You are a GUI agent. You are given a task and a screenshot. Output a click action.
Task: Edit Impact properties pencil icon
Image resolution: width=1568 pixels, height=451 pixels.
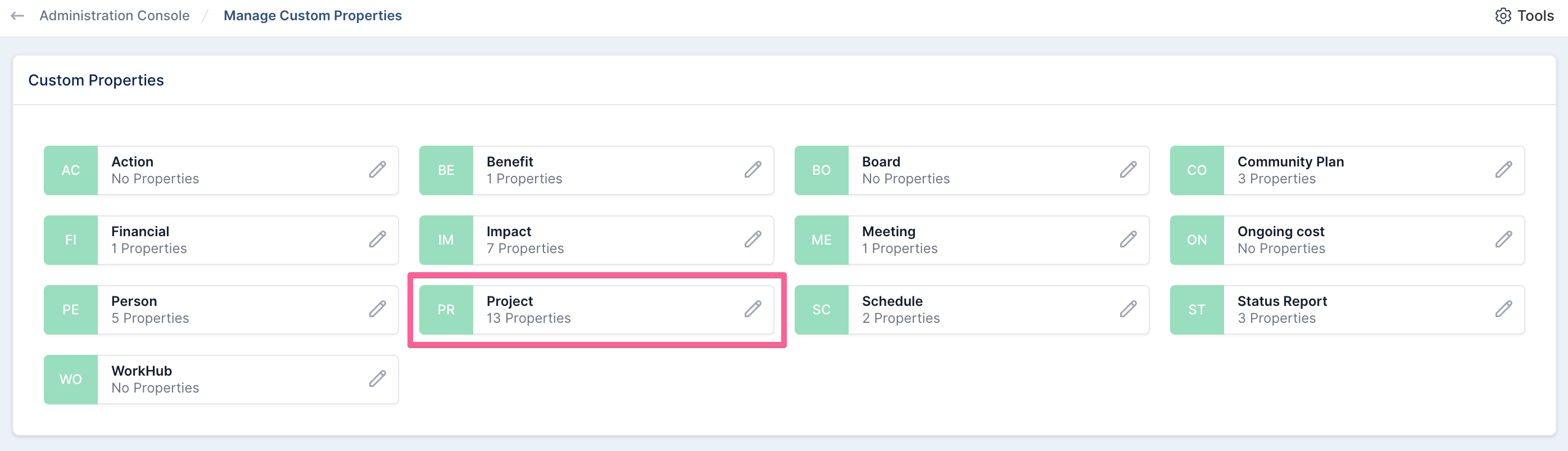[753, 240]
